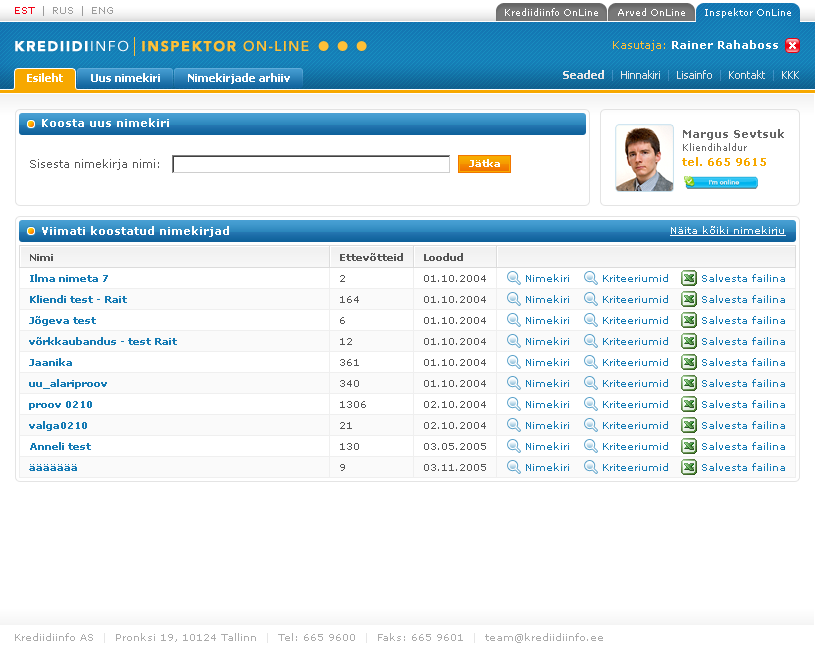Click Salvesta failina text for valga0210

pyautogui.click(x=743, y=426)
